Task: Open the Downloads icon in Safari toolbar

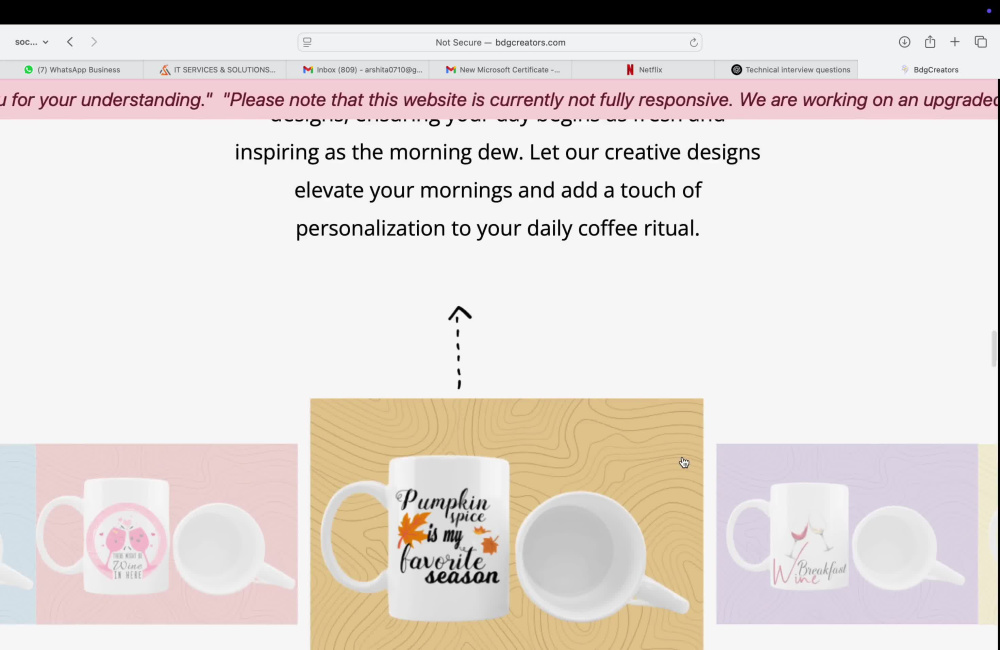Action: coord(904,42)
